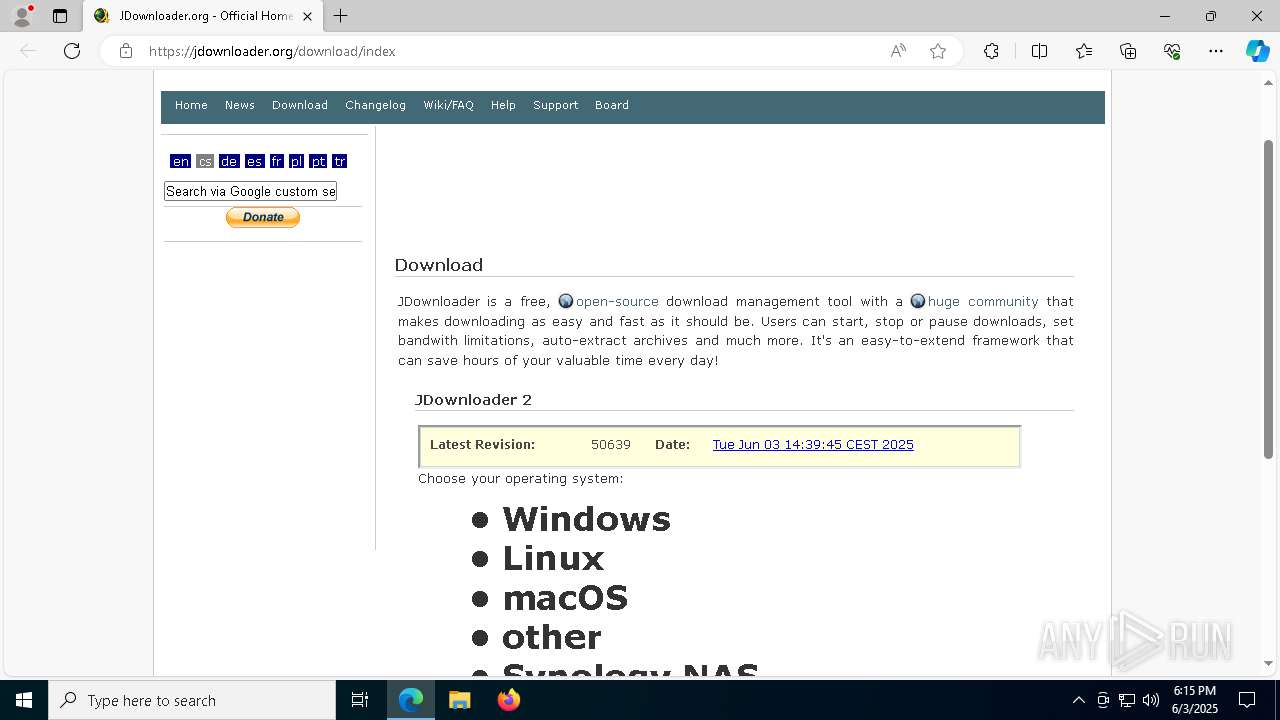Select Download in the navigation bar

[300, 105]
